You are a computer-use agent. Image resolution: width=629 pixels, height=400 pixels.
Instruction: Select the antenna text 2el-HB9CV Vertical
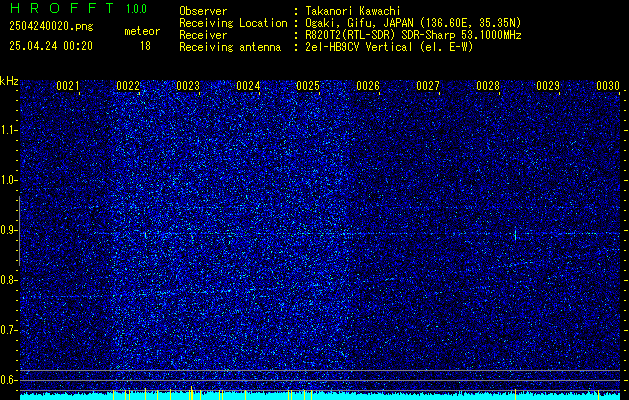click(x=359, y=47)
